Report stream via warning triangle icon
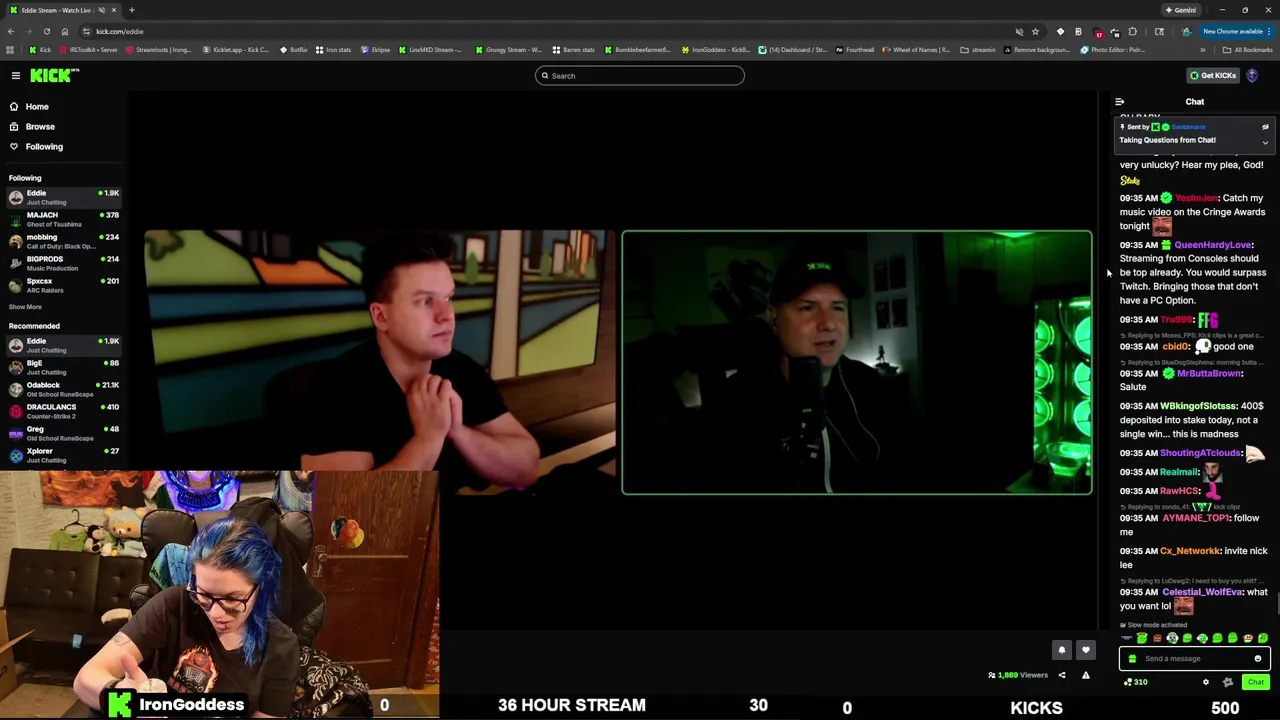This screenshot has height=720, width=1280. click(x=1086, y=675)
